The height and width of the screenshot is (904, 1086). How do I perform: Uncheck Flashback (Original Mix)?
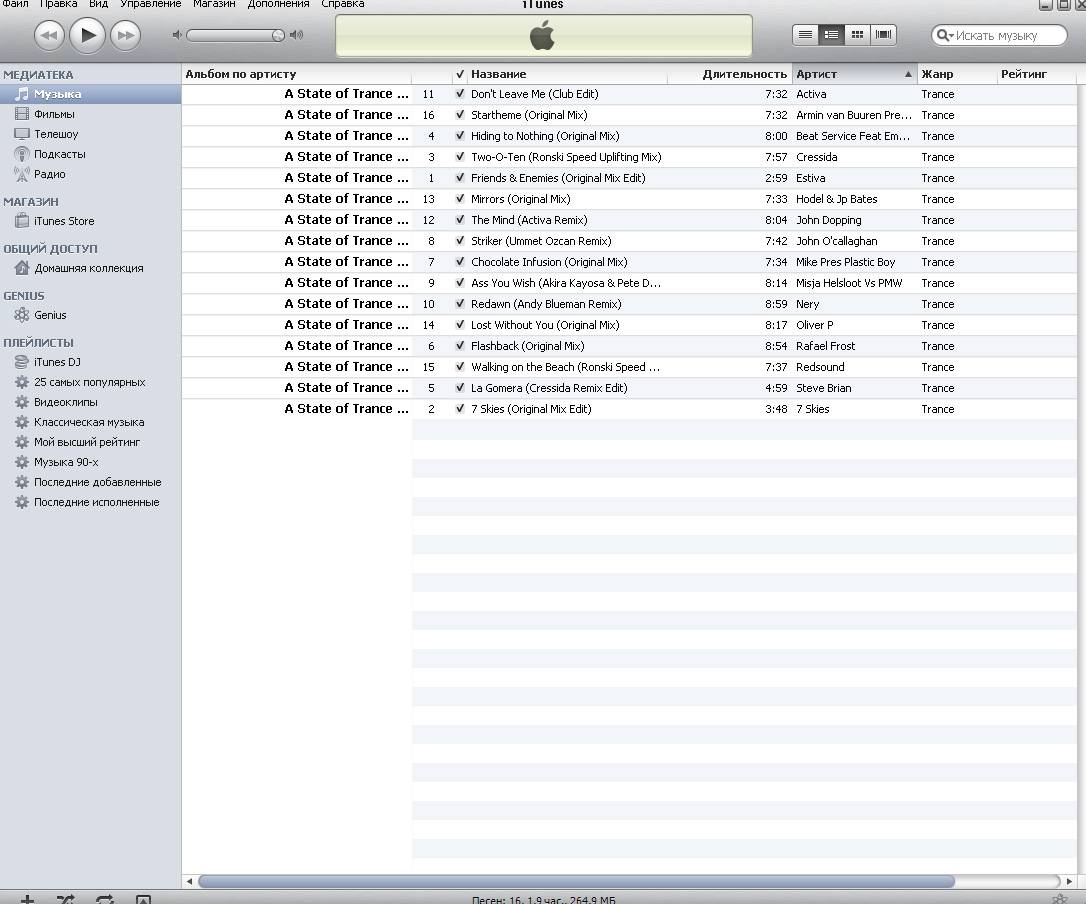460,346
